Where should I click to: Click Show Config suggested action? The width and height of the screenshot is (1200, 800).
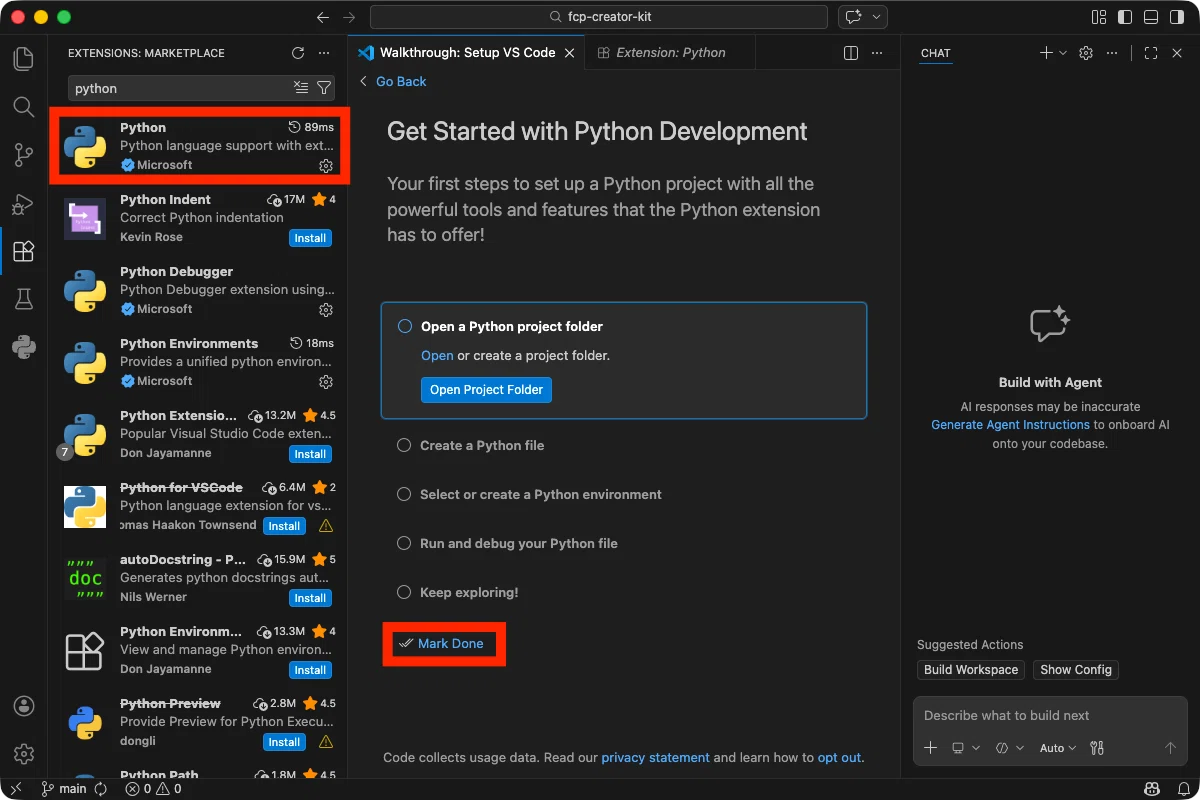tap(1076, 670)
